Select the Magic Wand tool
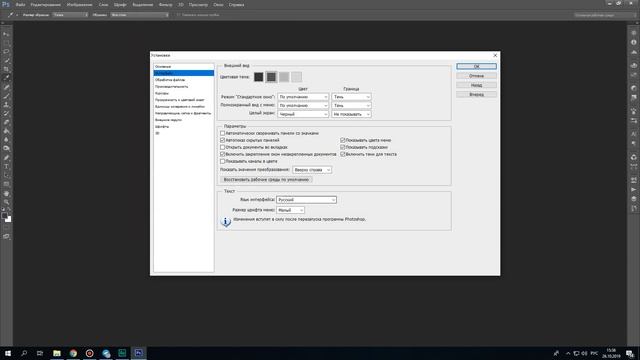The height and width of the screenshot is (360, 640). [x=6, y=60]
